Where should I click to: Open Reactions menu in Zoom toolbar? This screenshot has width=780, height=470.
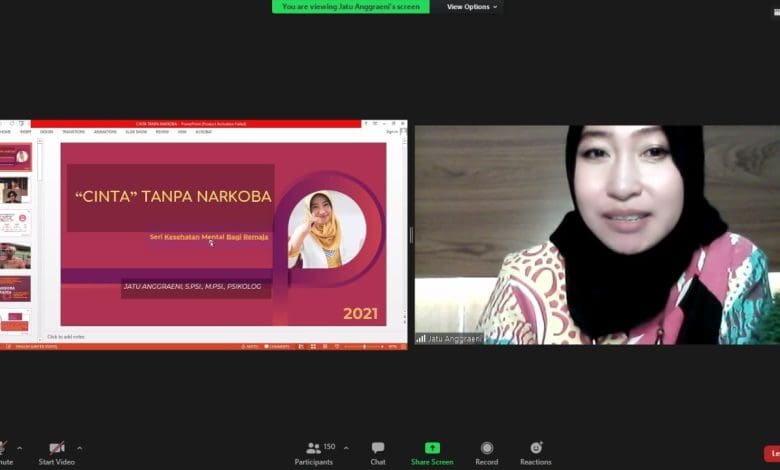click(x=536, y=453)
